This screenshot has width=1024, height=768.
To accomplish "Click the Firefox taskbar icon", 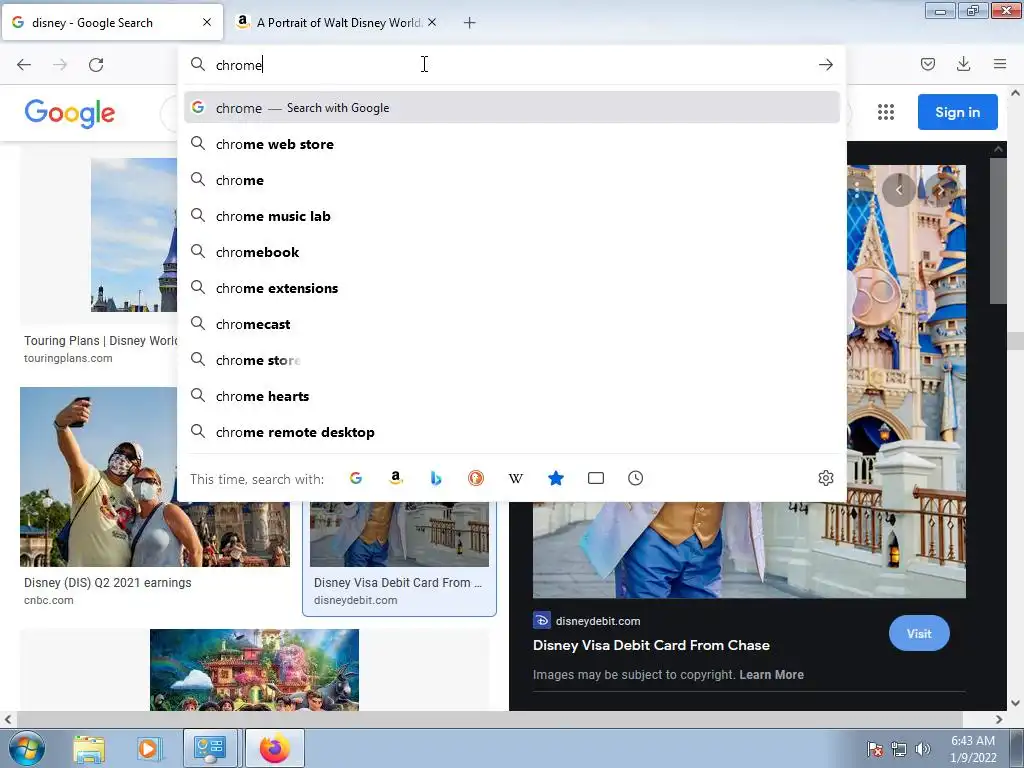I will pos(275,748).
